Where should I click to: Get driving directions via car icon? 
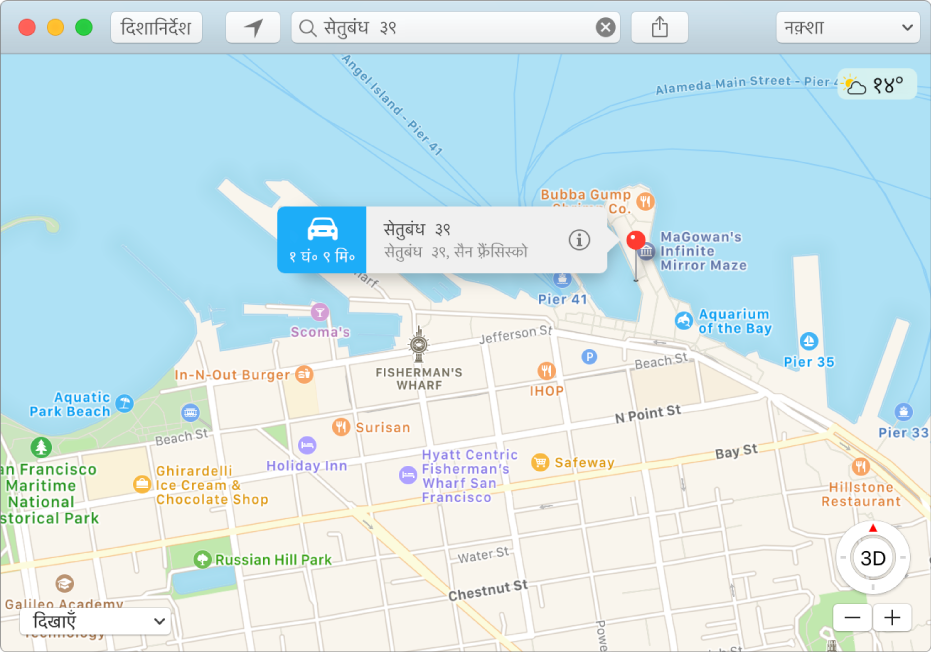pos(322,240)
